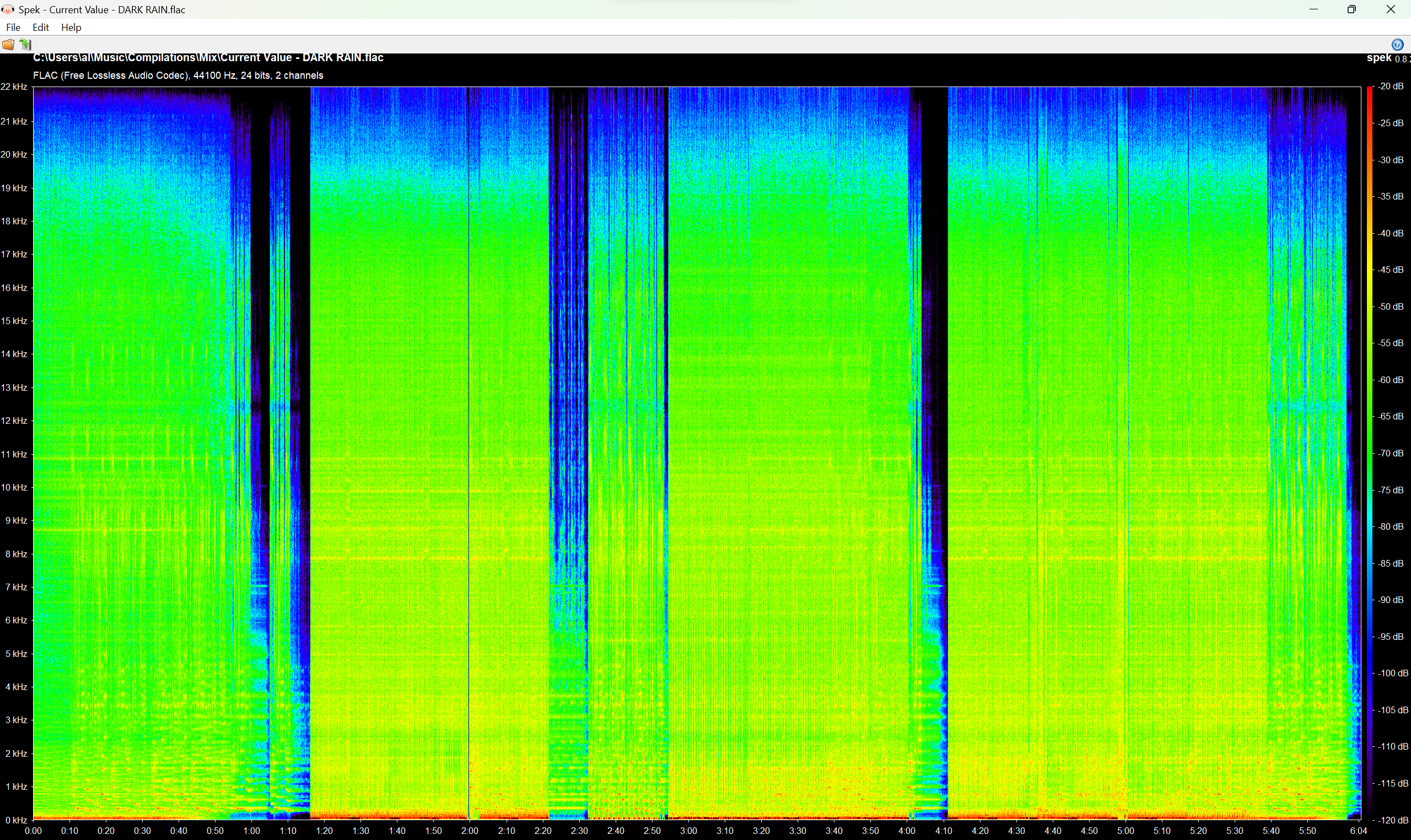Image resolution: width=1411 pixels, height=840 pixels.
Task: Minimize the Spek window
Action: (x=1313, y=9)
